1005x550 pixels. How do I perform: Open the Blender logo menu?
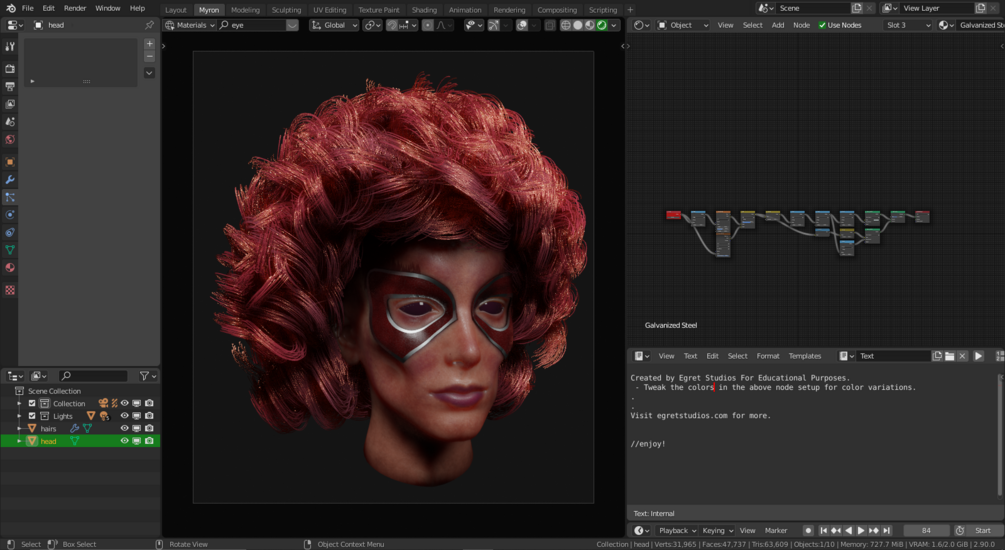(10, 8)
